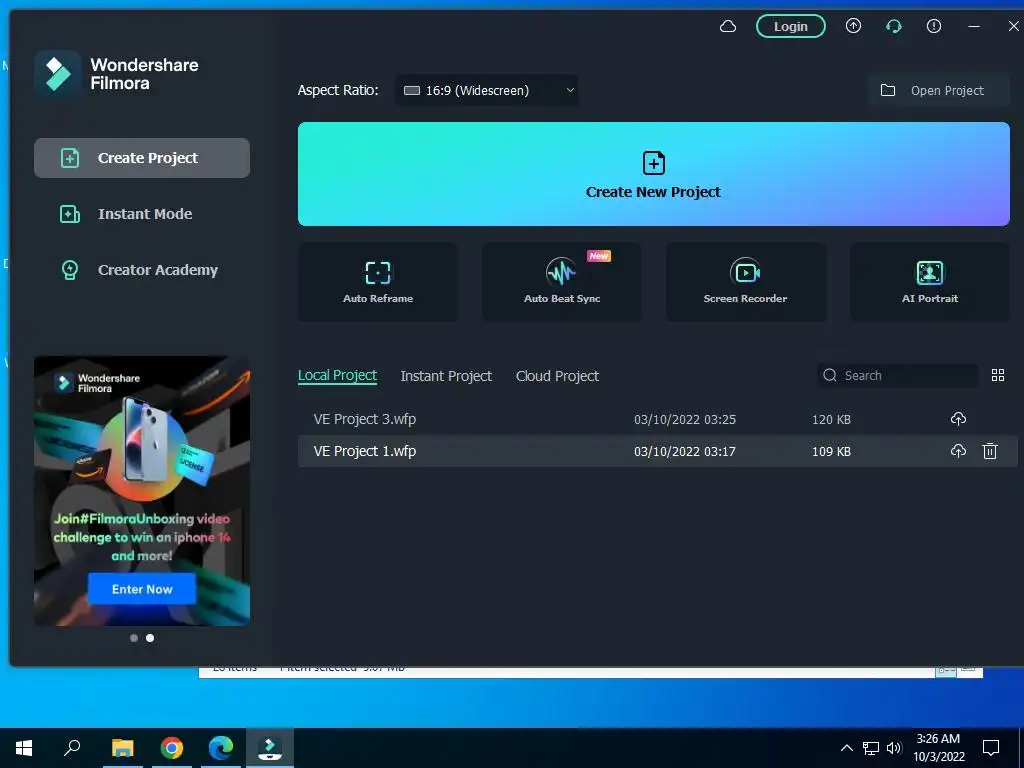Select Create Project in sidebar
This screenshot has width=1024, height=768.
point(142,158)
